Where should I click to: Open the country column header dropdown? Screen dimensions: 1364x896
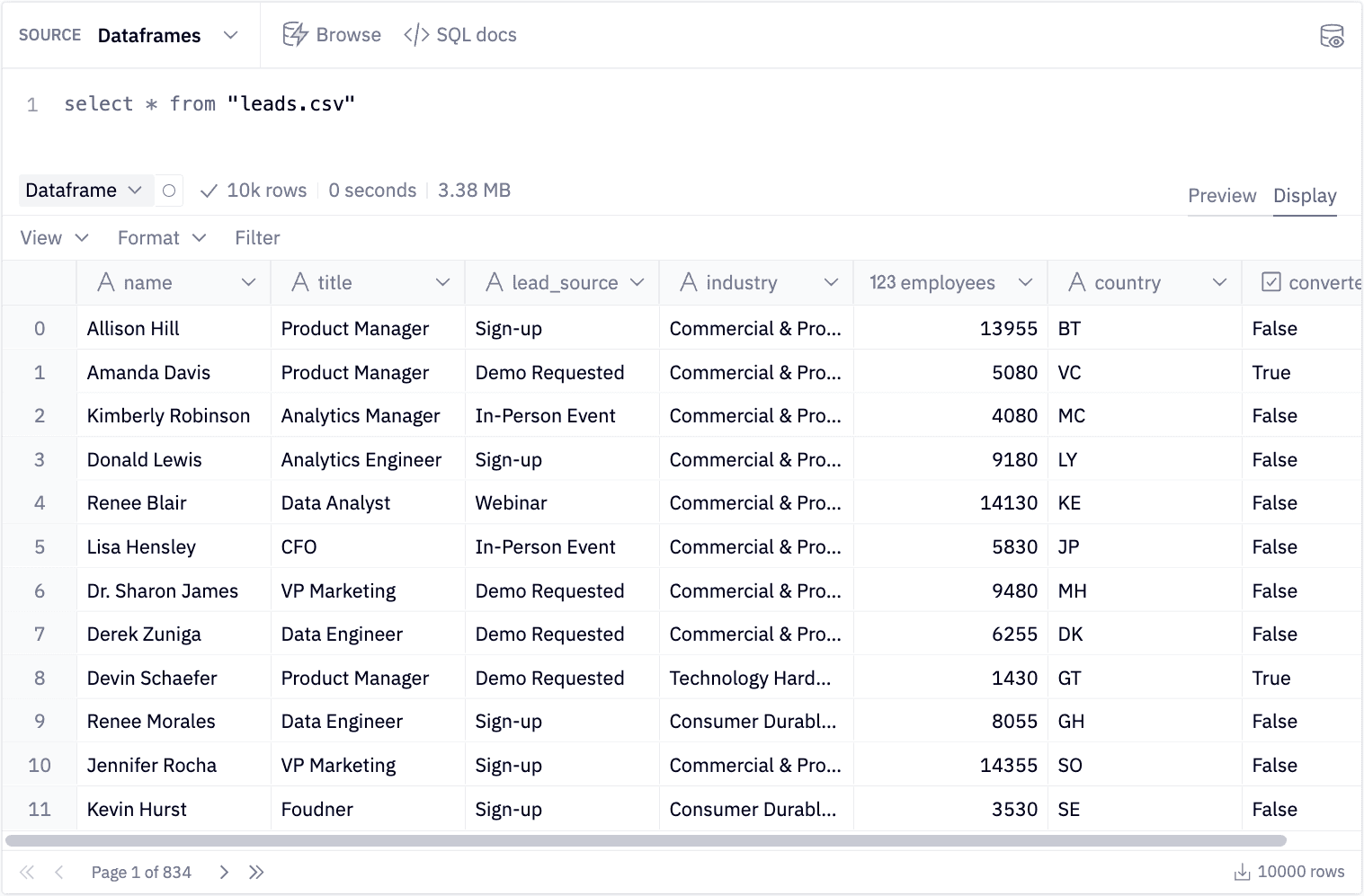(x=1219, y=282)
